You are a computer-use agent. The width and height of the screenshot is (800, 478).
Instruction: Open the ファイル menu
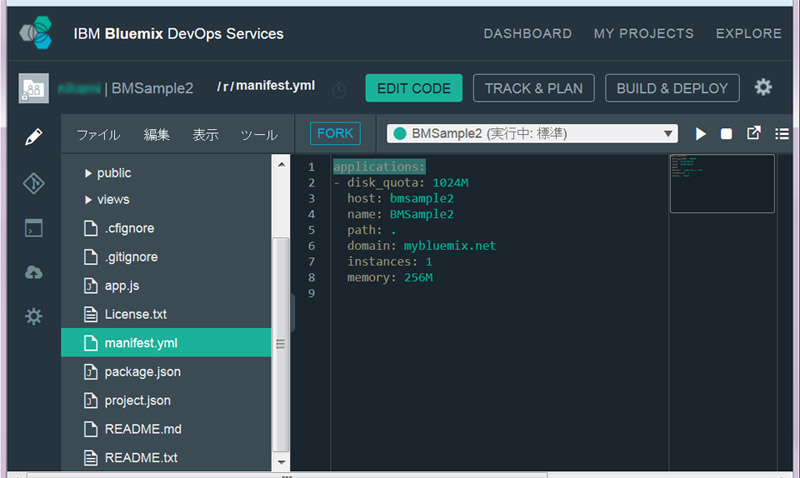[x=98, y=135]
